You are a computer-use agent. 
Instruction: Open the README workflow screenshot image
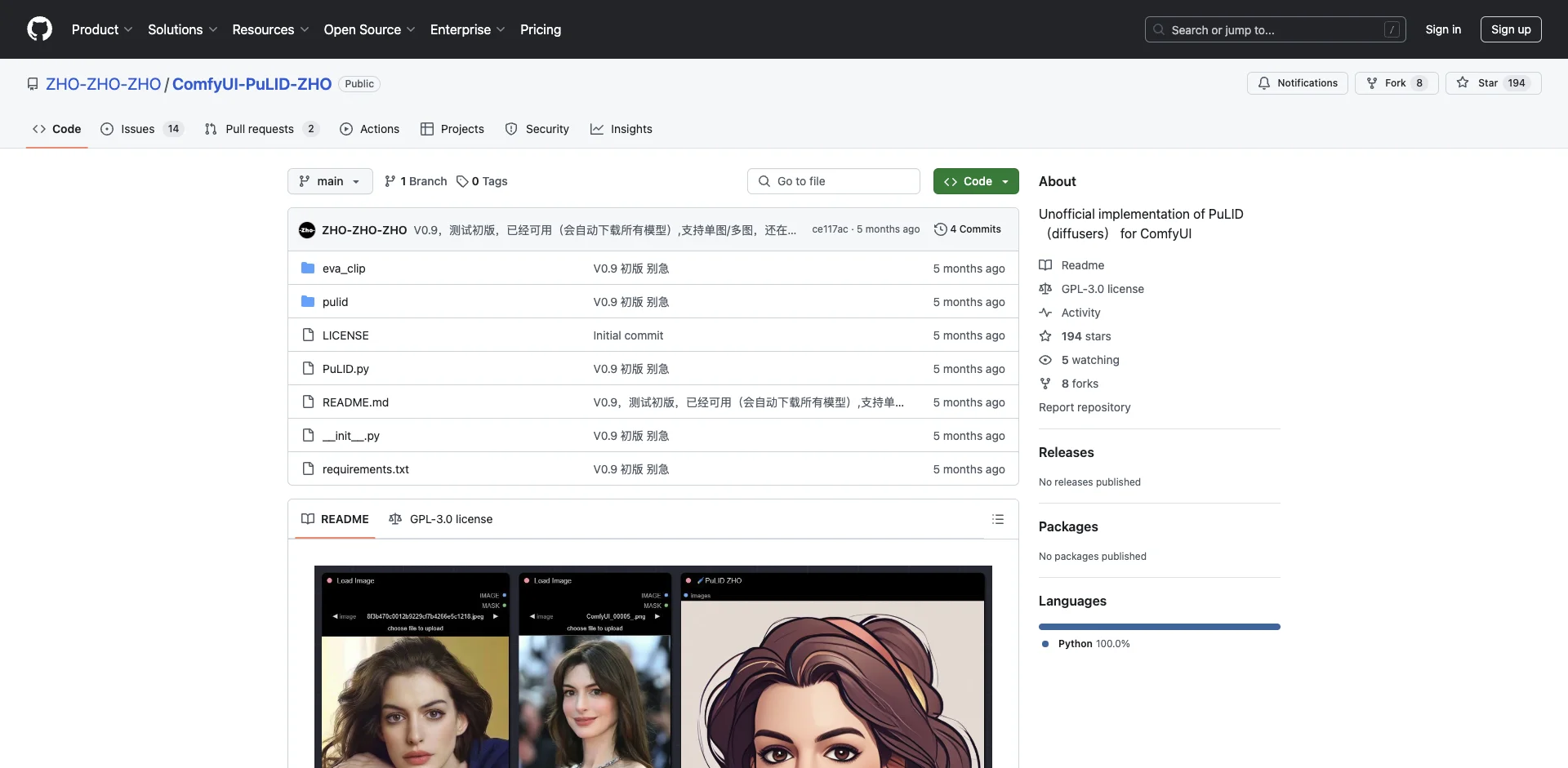pos(653,667)
